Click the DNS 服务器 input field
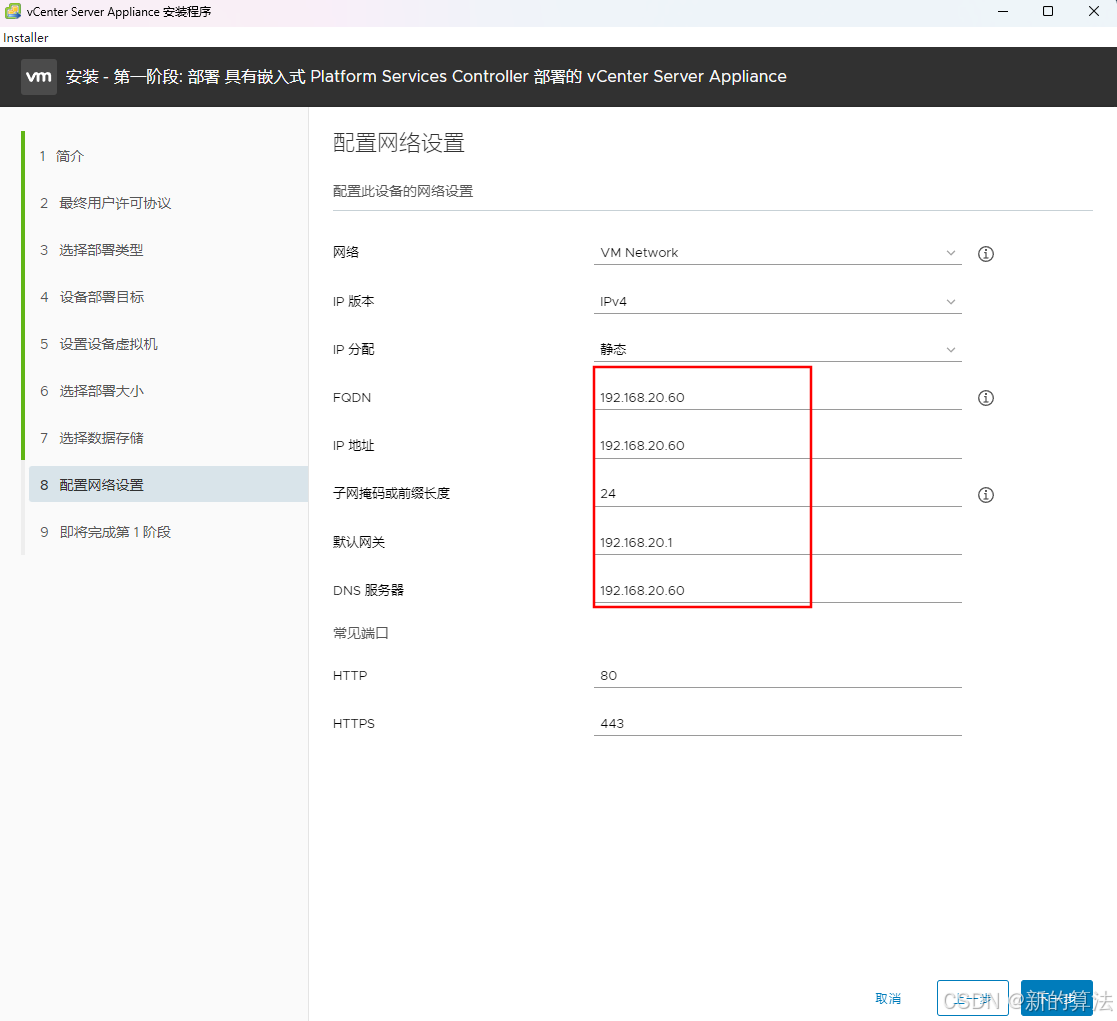This screenshot has width=1117, height=1021. 777,590
